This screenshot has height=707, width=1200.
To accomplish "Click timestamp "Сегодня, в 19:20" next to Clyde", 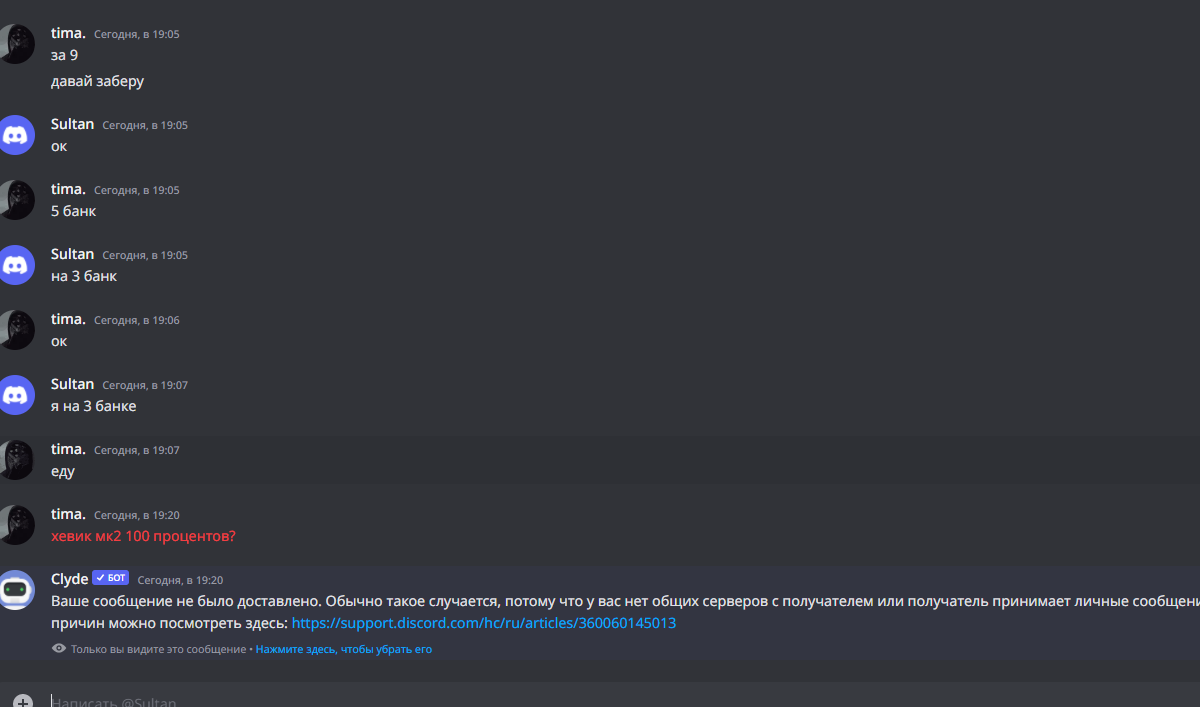I will [180, 580].
